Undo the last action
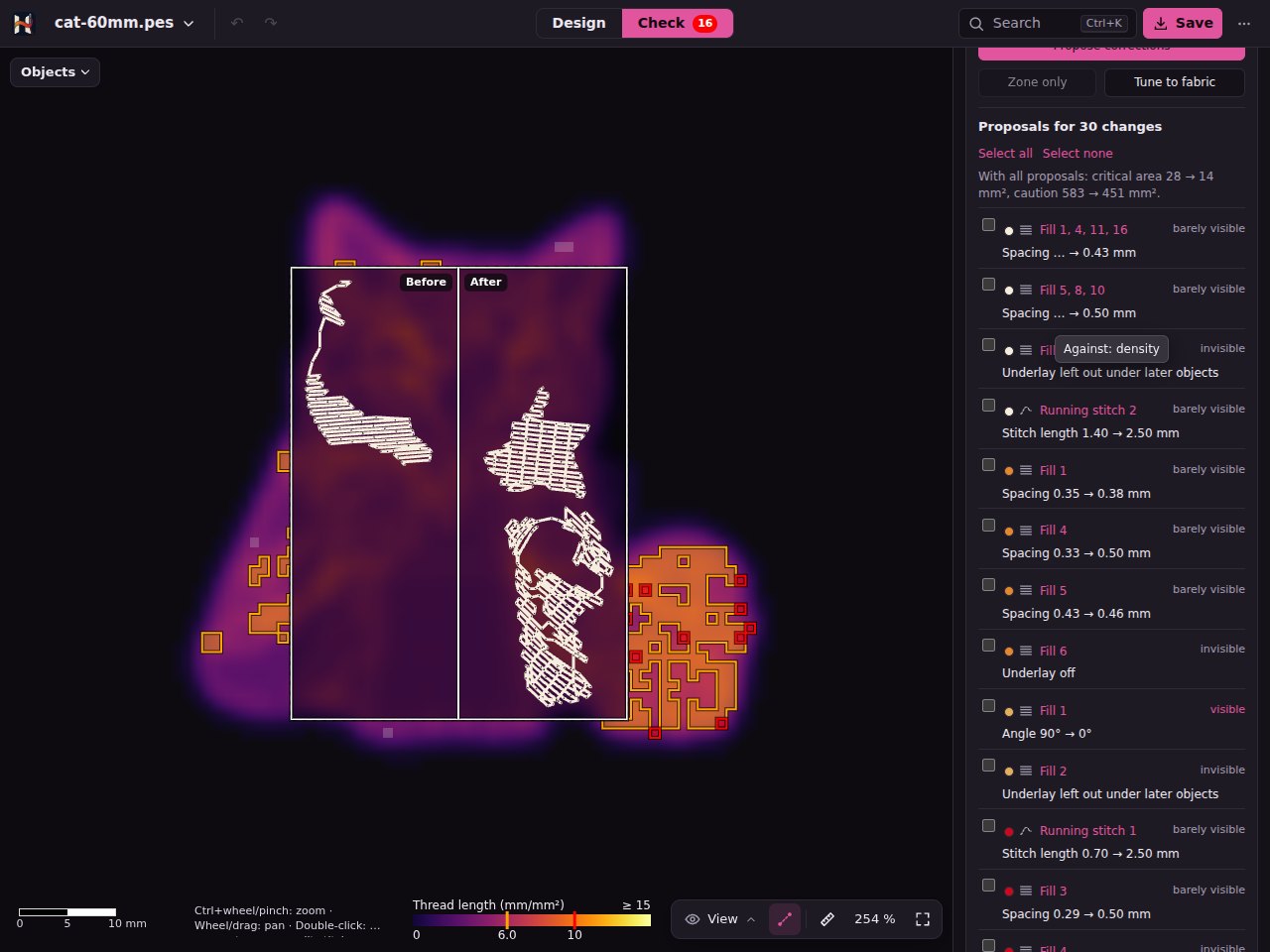Screen dimensions: 1270x952 236,23
